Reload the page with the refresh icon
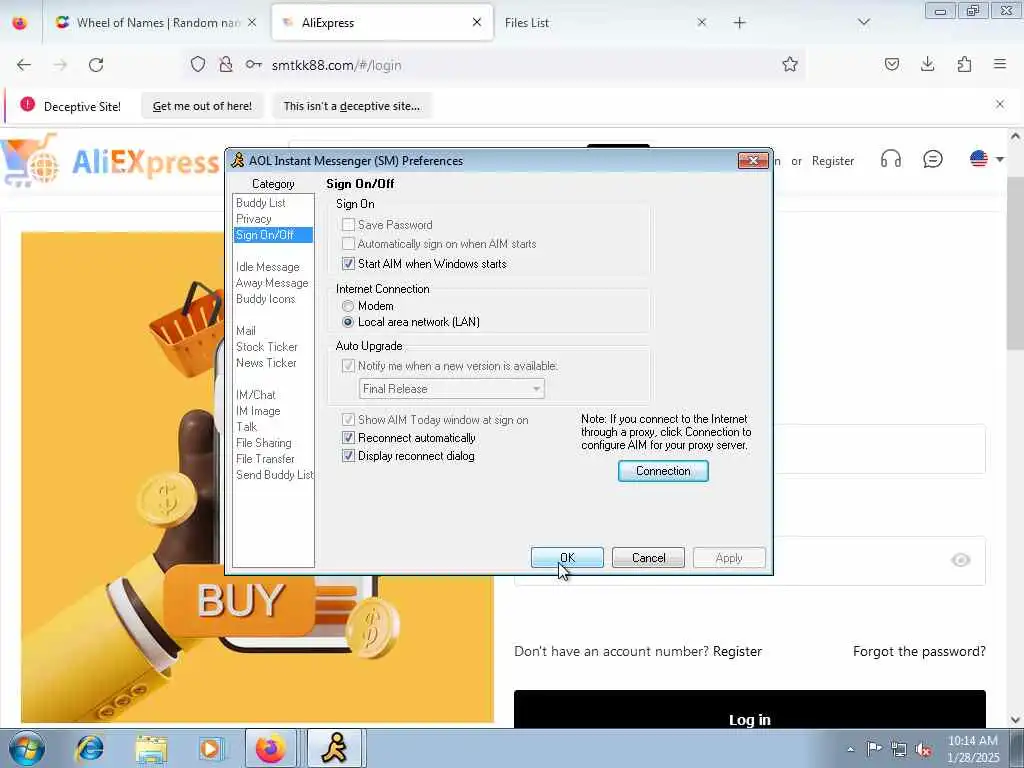Viewport: 1024px width, 768px height. tap(96, 65)
